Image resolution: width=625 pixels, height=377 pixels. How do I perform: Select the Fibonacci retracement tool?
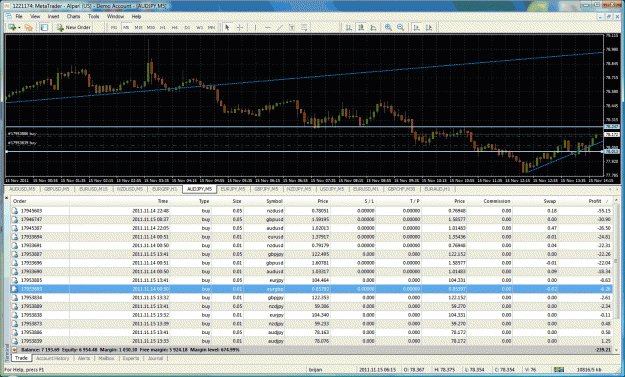tap(304, 27)
